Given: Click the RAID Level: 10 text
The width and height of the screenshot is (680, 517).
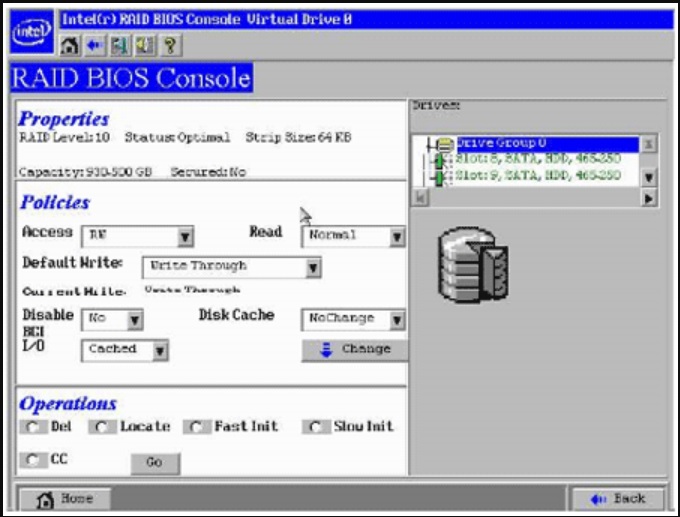Looking at the screenshot, I should pos(64,137).
